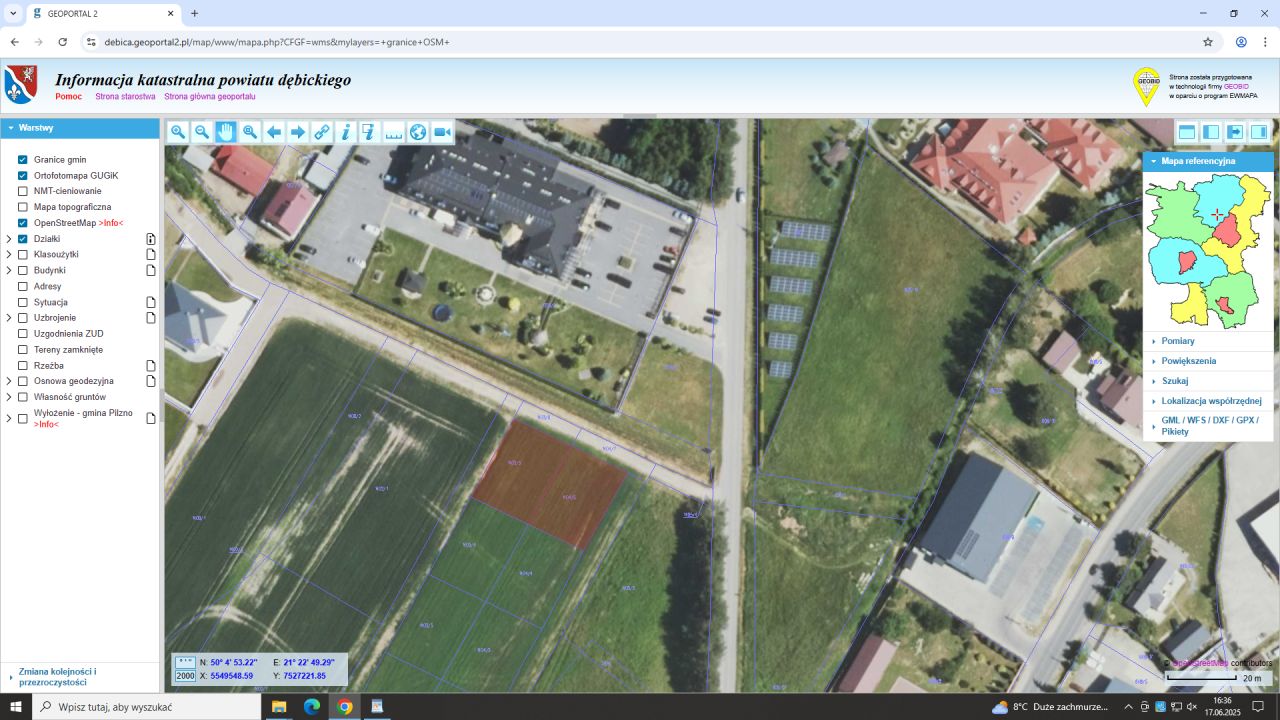Image resolution: width=1280 pixels, height=720 pixels.
Task: Expand the Budynki layer tree
Action: point(9,270)
